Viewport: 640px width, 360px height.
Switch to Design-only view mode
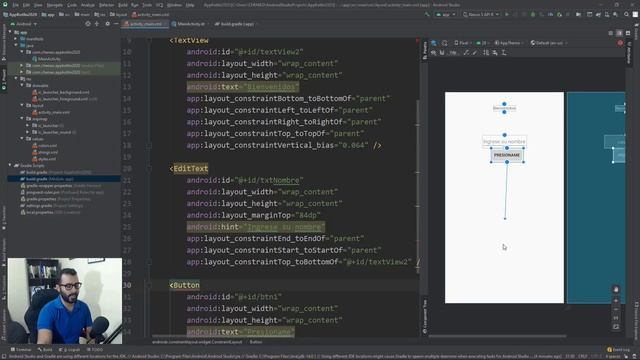click(628, 33)
